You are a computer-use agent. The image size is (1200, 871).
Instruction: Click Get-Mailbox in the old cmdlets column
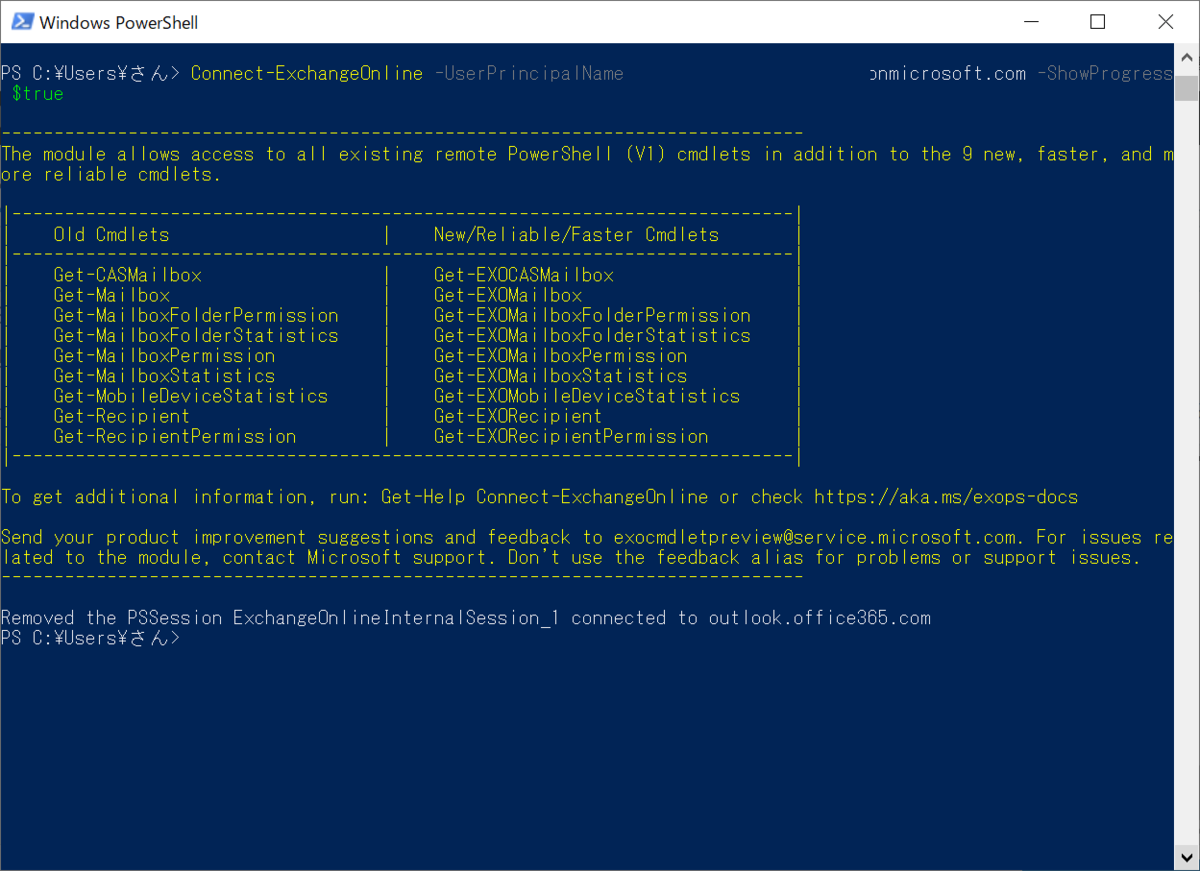(112, 295)
